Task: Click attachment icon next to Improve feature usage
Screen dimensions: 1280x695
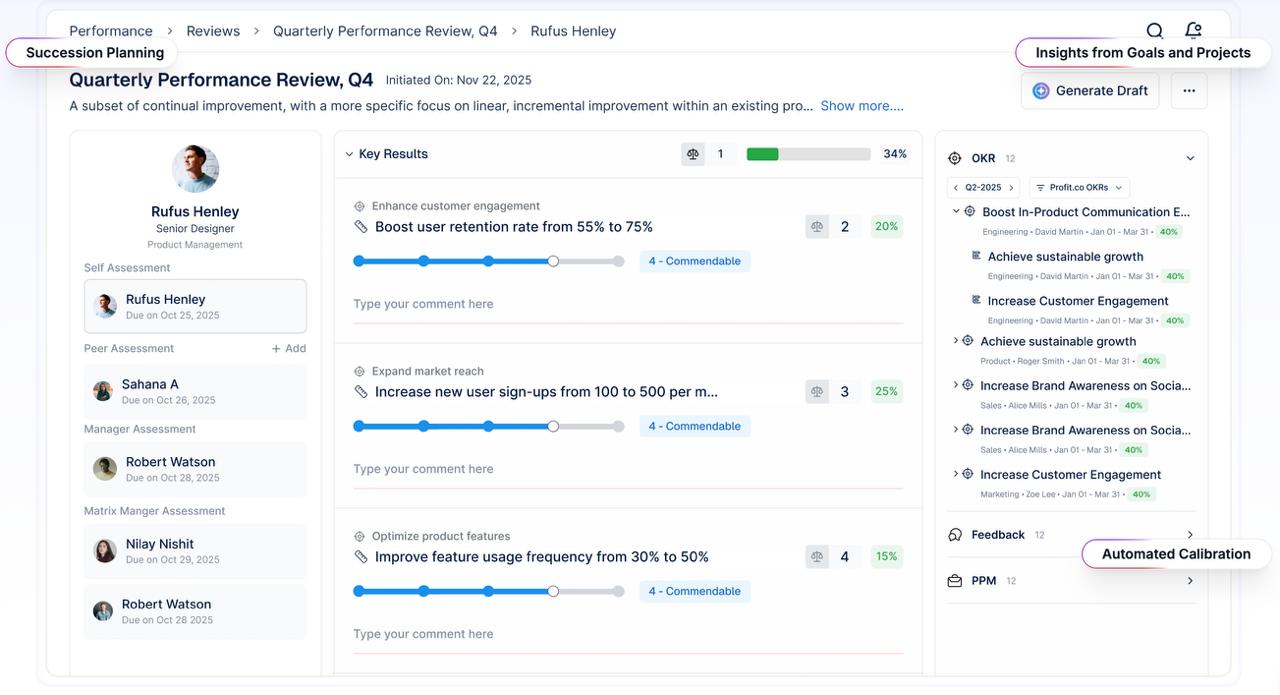Action: point(361,557)
